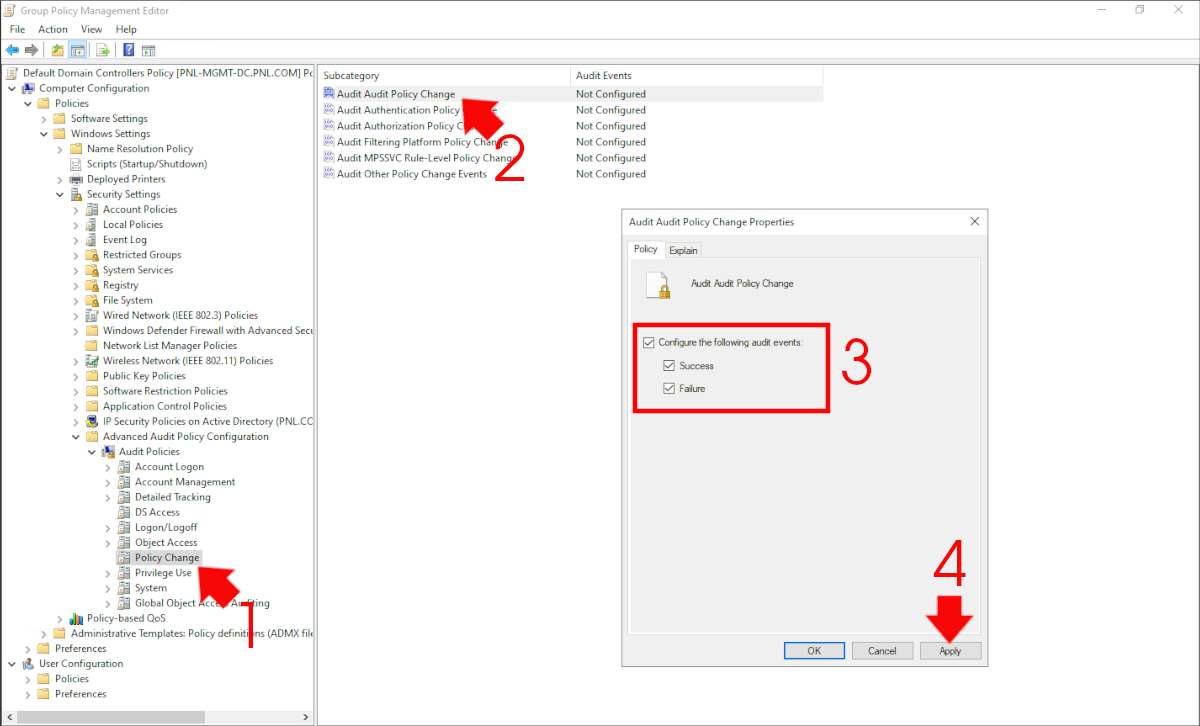1200x726 pixels.
Task: Click the DS Access node icon
Action: coord(125,512)
